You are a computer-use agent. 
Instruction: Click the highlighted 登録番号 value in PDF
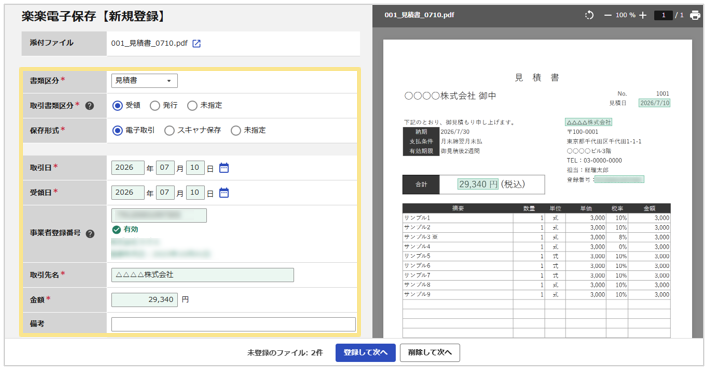(619, 179)
